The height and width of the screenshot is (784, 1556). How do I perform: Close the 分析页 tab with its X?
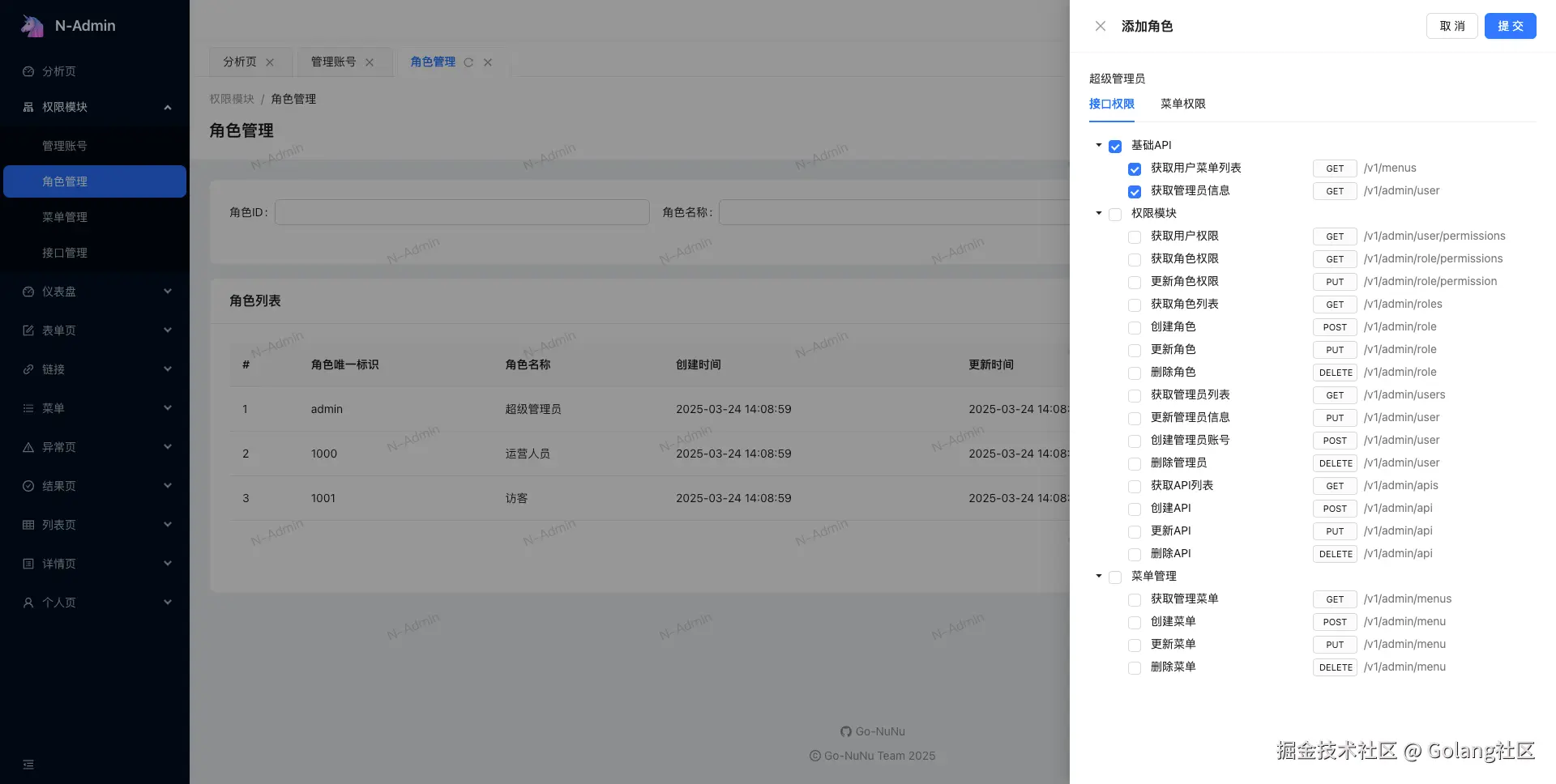coord(270,62)
